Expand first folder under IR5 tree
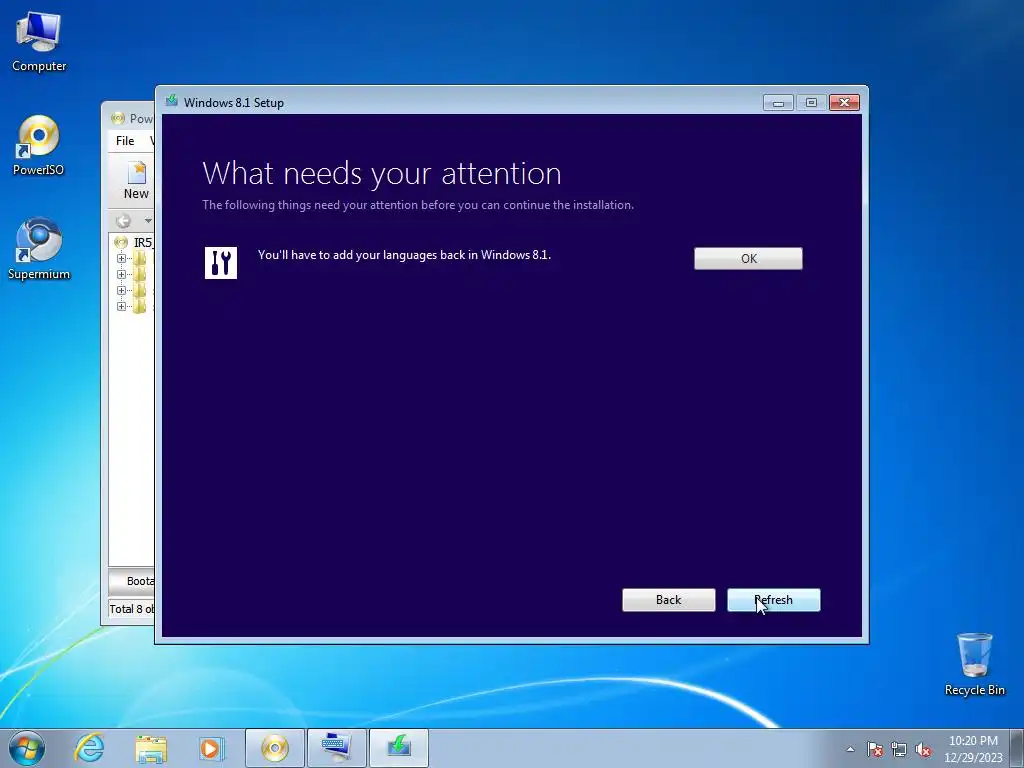Viewport: 1024px width, 768px height. pyautogui.click(x=121, y=259)
